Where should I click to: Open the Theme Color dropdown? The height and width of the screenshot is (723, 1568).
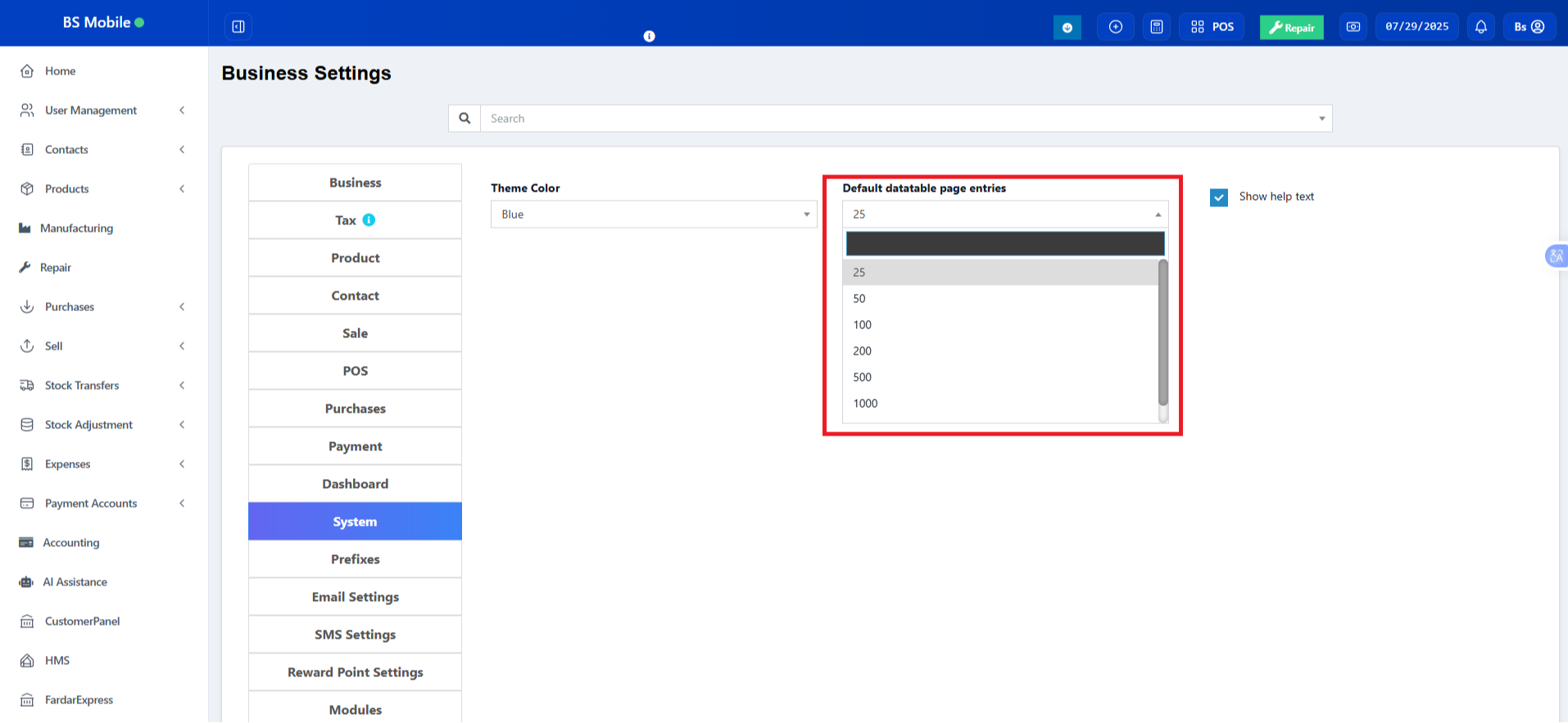click(653, 215)
